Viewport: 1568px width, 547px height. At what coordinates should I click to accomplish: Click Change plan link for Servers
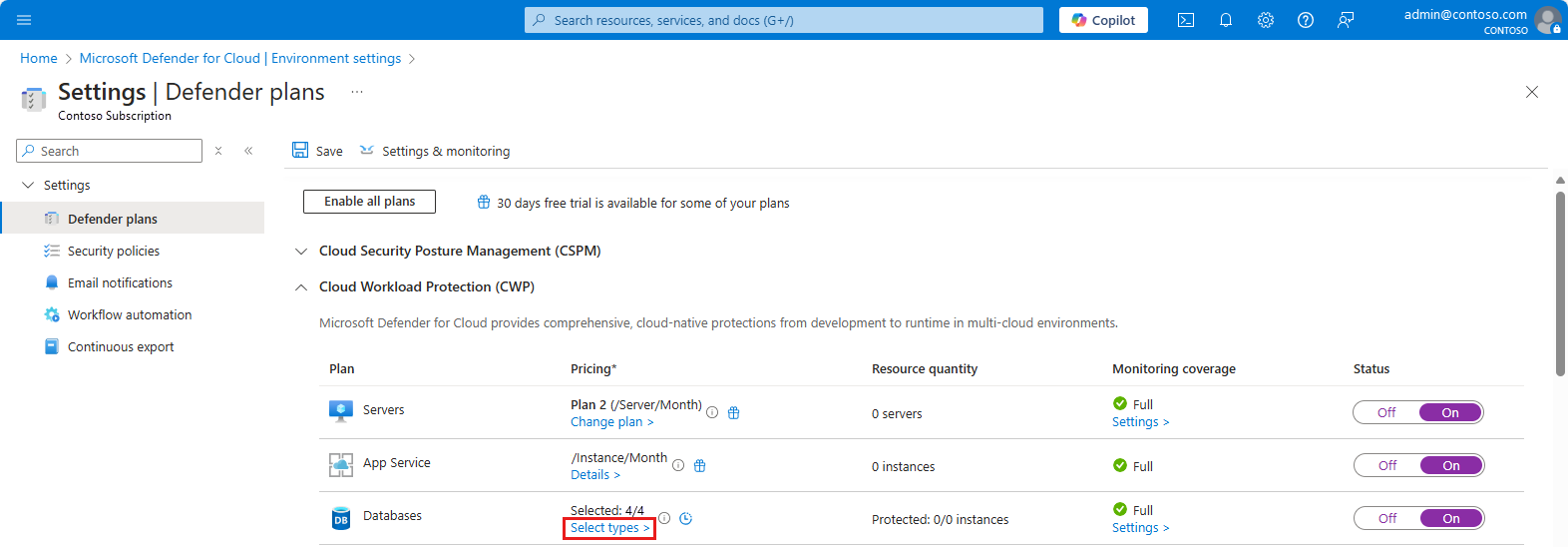pyautogui.click(x=611, y=422)
